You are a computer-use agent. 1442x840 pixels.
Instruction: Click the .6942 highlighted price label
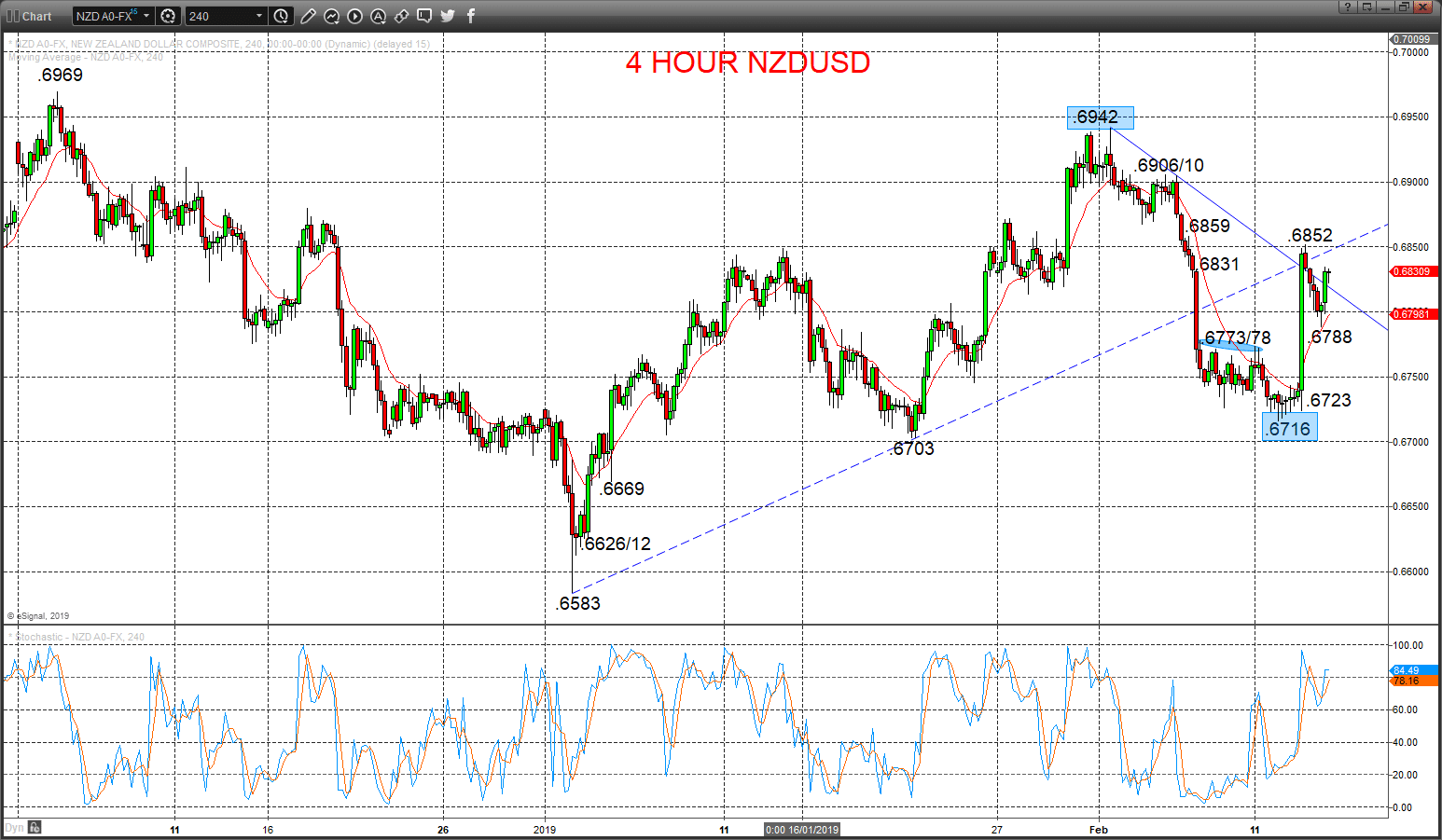(1100, 117)
